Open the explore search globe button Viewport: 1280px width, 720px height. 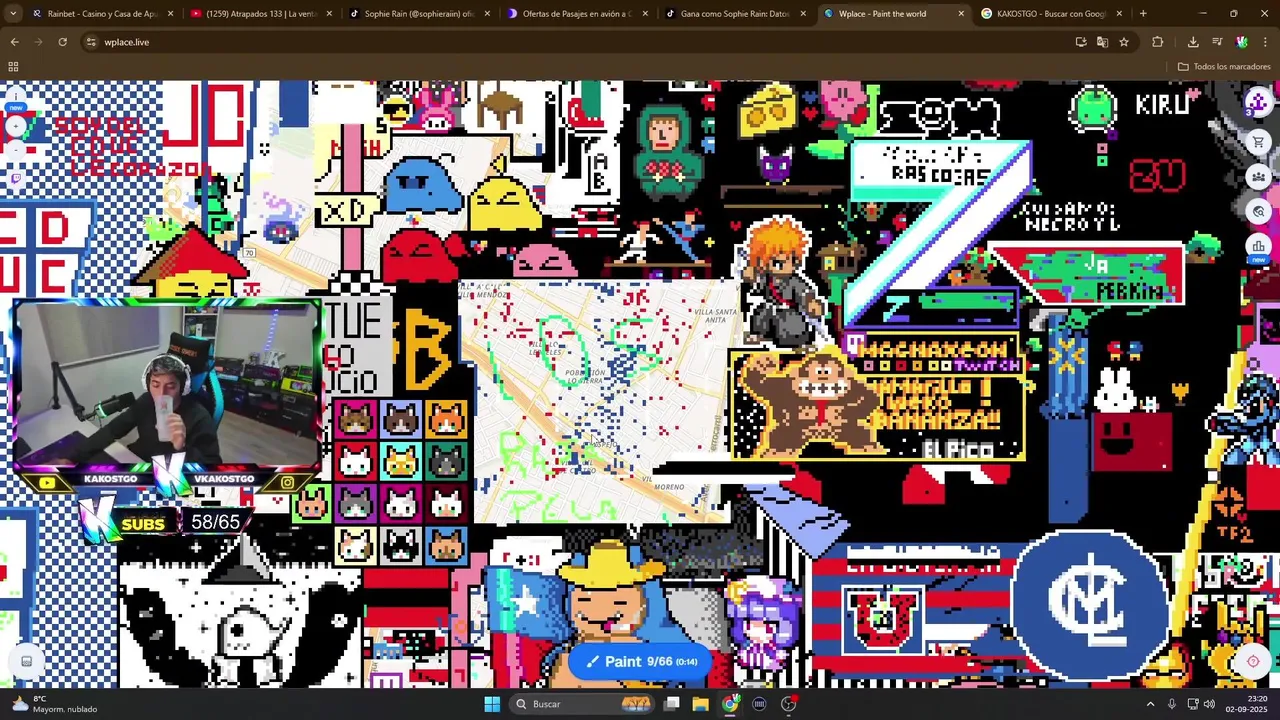click(1258, 211)
